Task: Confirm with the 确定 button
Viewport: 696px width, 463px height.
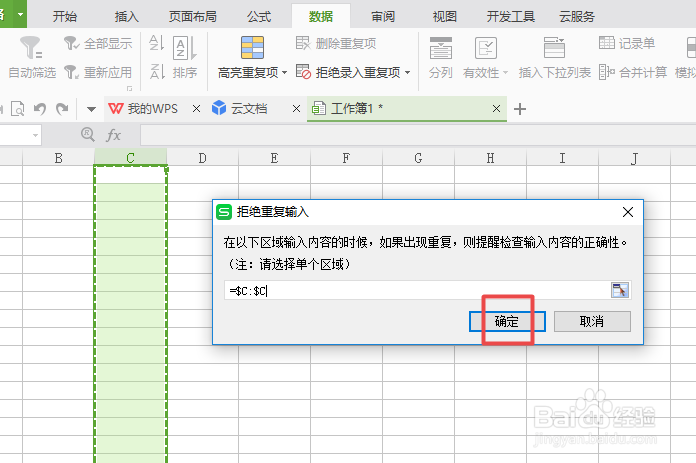Action: click(x=507, y=321)
